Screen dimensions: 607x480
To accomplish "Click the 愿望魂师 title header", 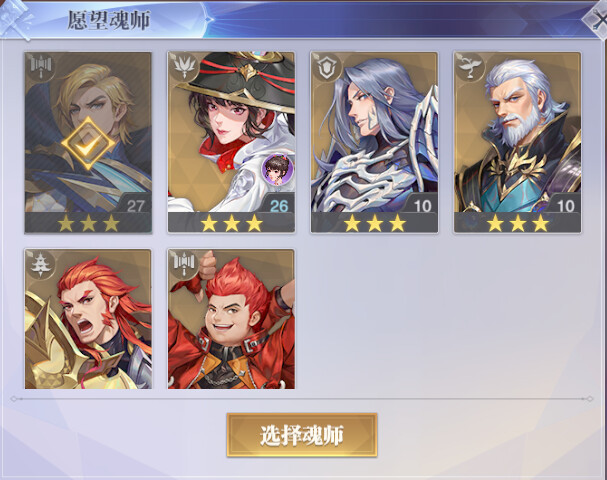I will click(109, 21).
